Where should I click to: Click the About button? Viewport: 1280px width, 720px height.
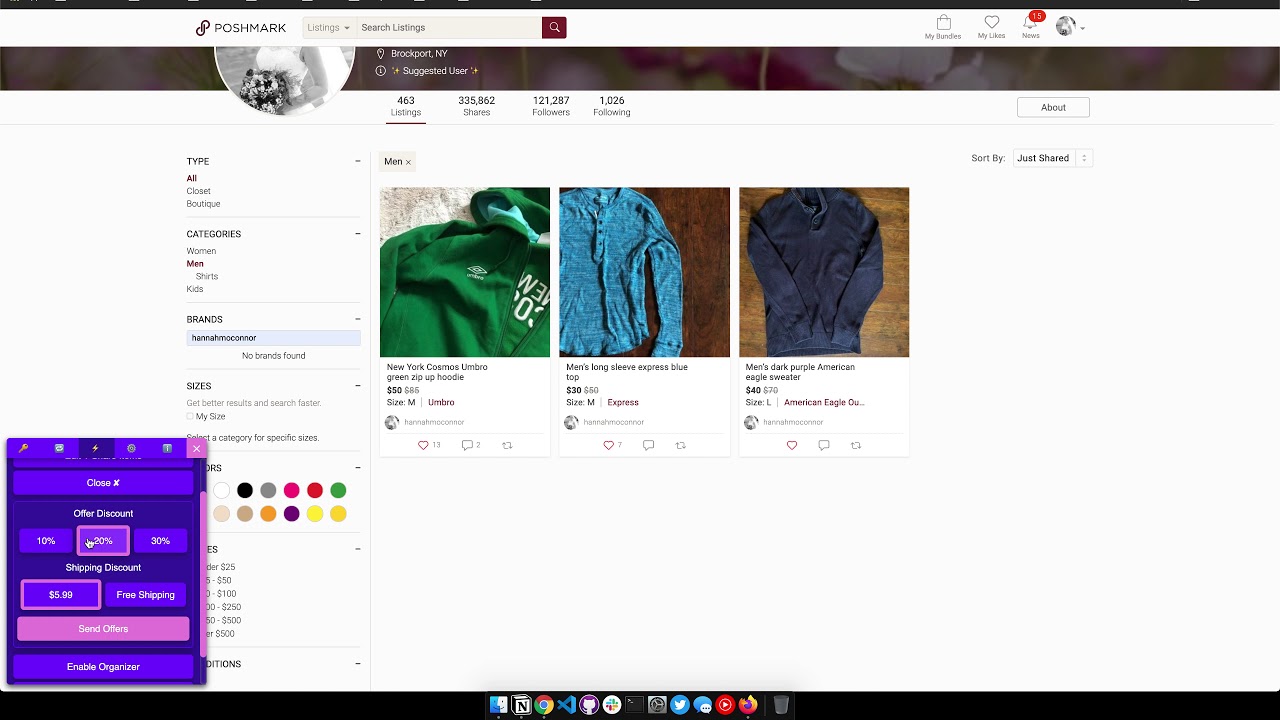click(x=1053, y=107)
